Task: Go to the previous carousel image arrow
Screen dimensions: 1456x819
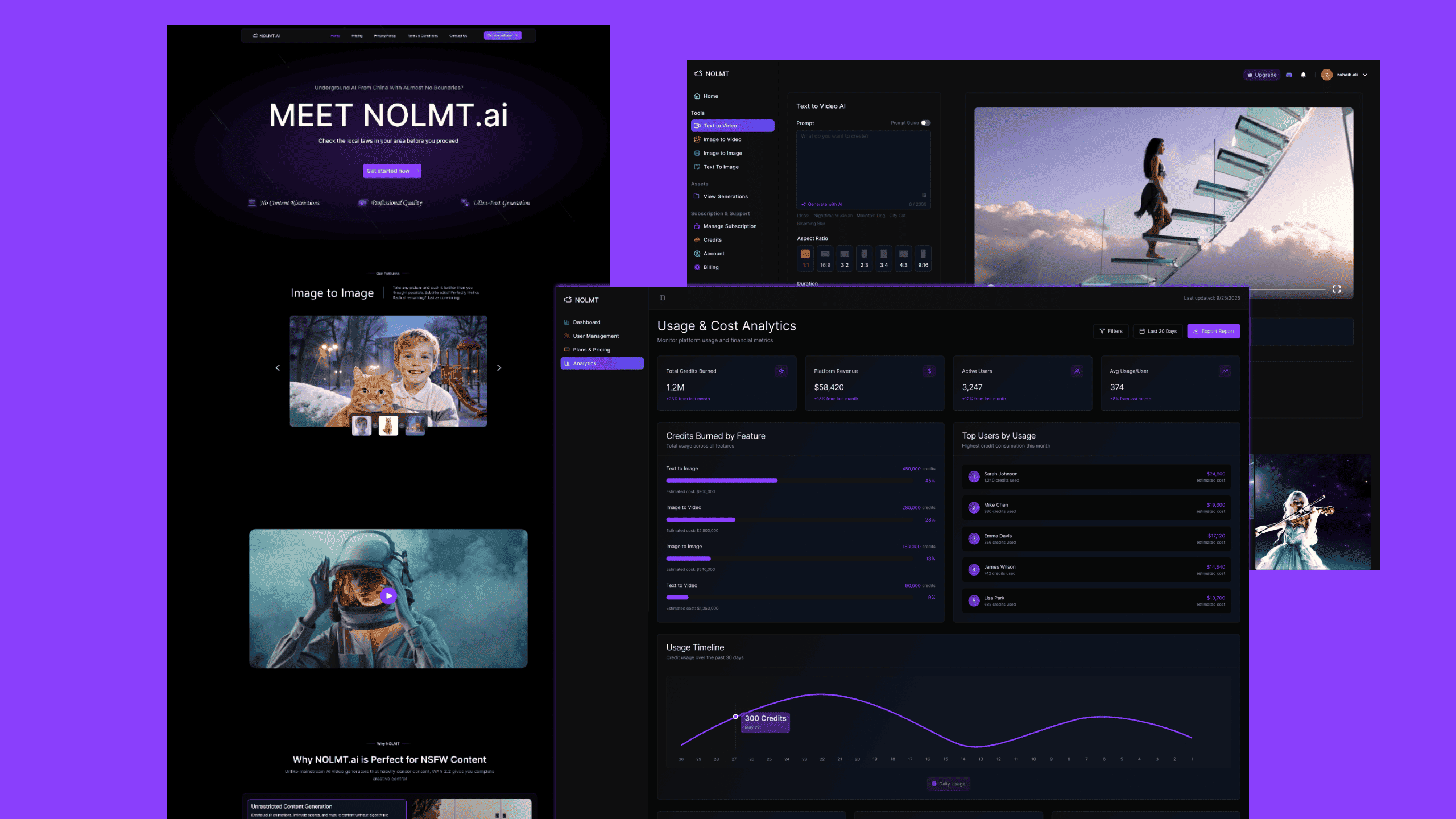Action: 278,368
